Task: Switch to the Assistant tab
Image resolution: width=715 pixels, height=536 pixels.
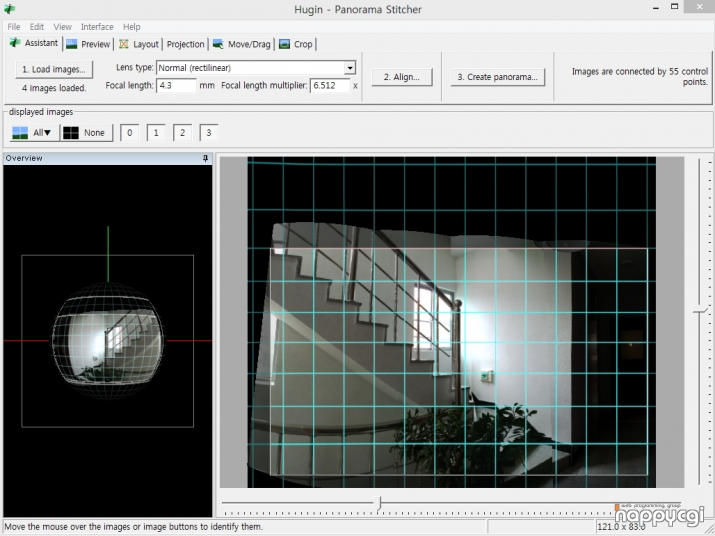Action: 34,43
